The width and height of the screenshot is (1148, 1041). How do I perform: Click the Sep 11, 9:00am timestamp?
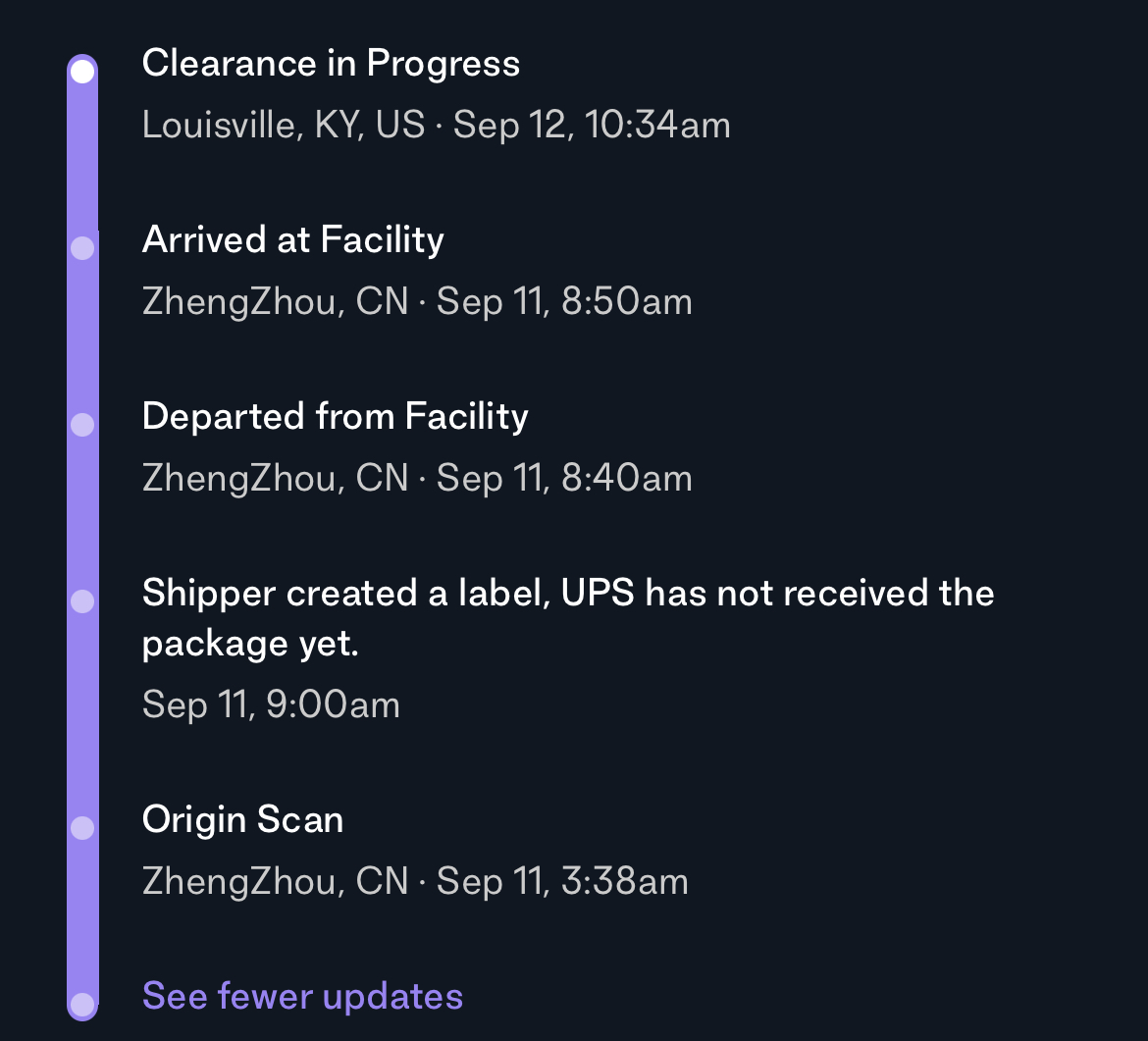(x=271, y=704)
